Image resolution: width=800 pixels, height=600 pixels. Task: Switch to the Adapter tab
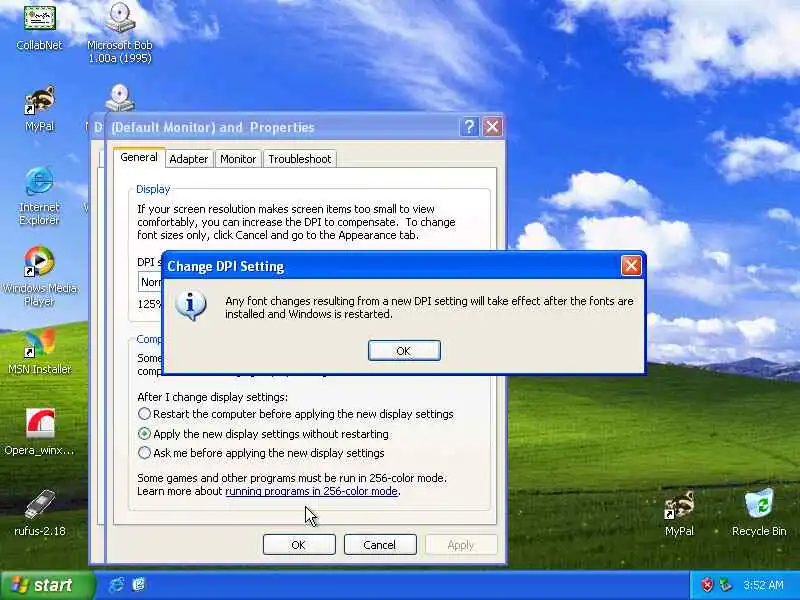tap(189, 159)
